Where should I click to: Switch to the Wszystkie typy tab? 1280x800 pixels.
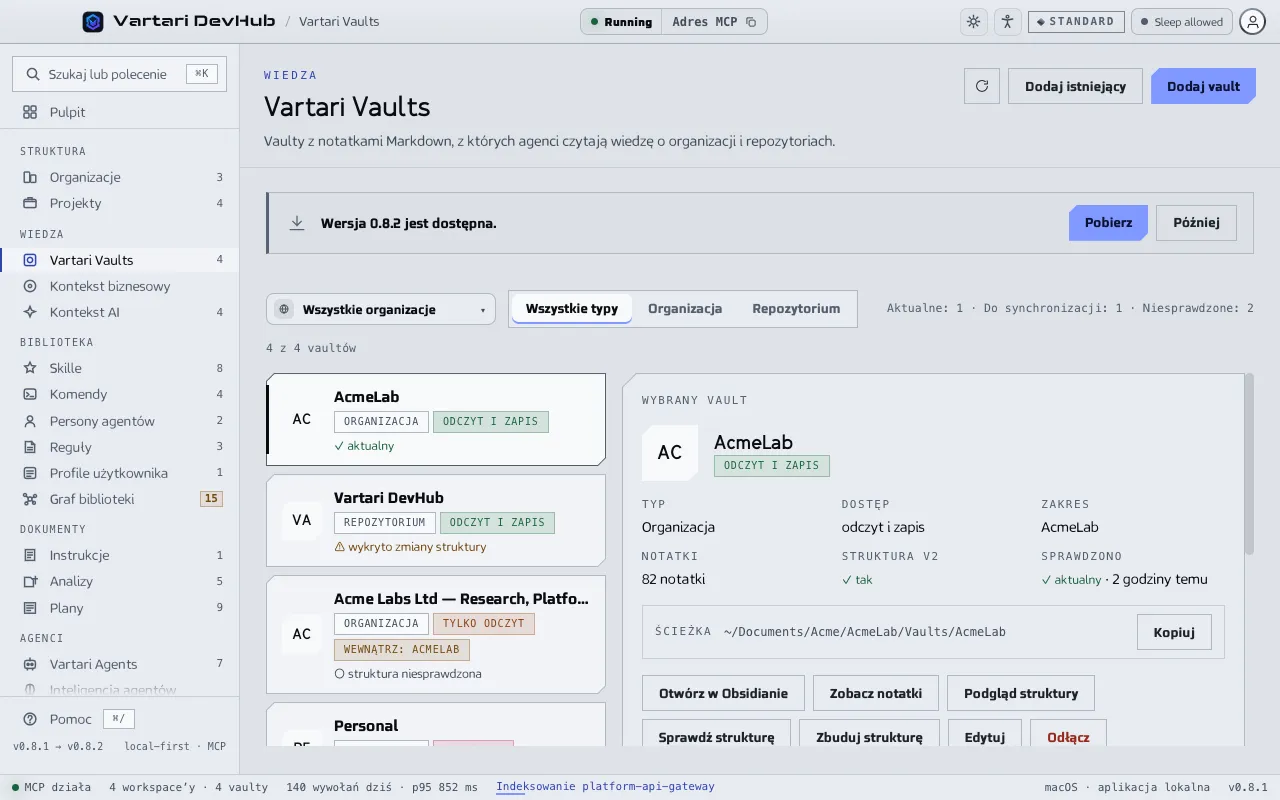click(572, 308)
